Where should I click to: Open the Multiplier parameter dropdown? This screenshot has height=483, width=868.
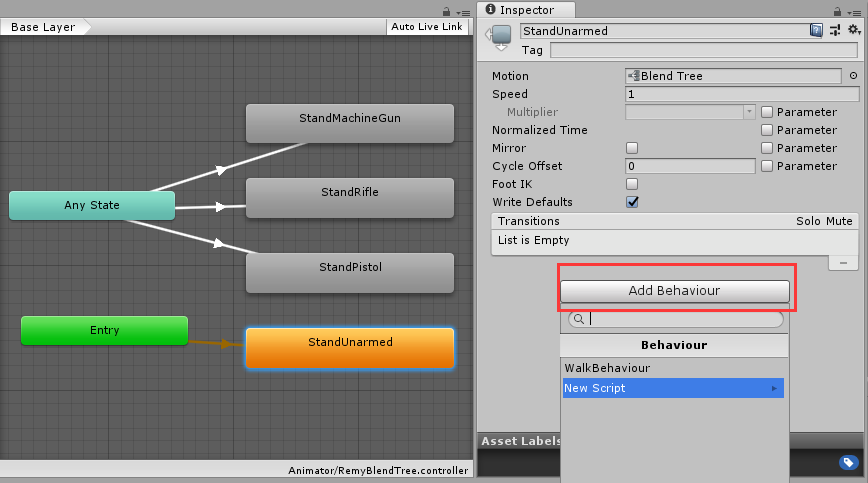tap(690, 112)
